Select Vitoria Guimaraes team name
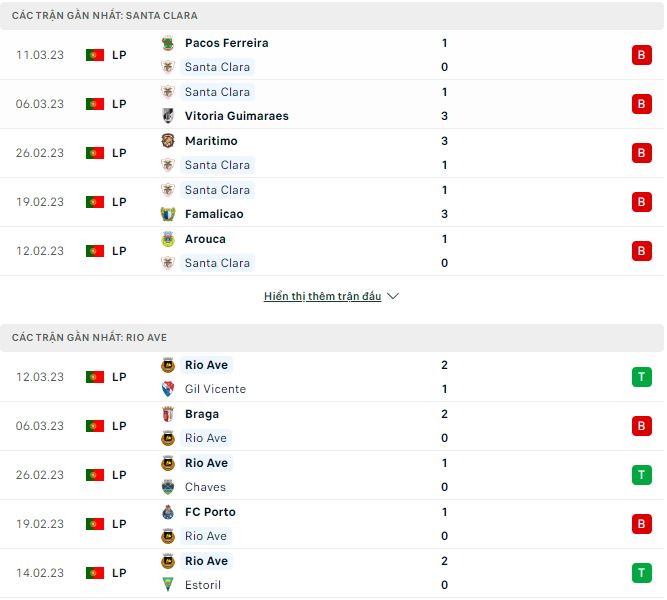The width and height of the screenshot is (667, 600). [236, 116]
